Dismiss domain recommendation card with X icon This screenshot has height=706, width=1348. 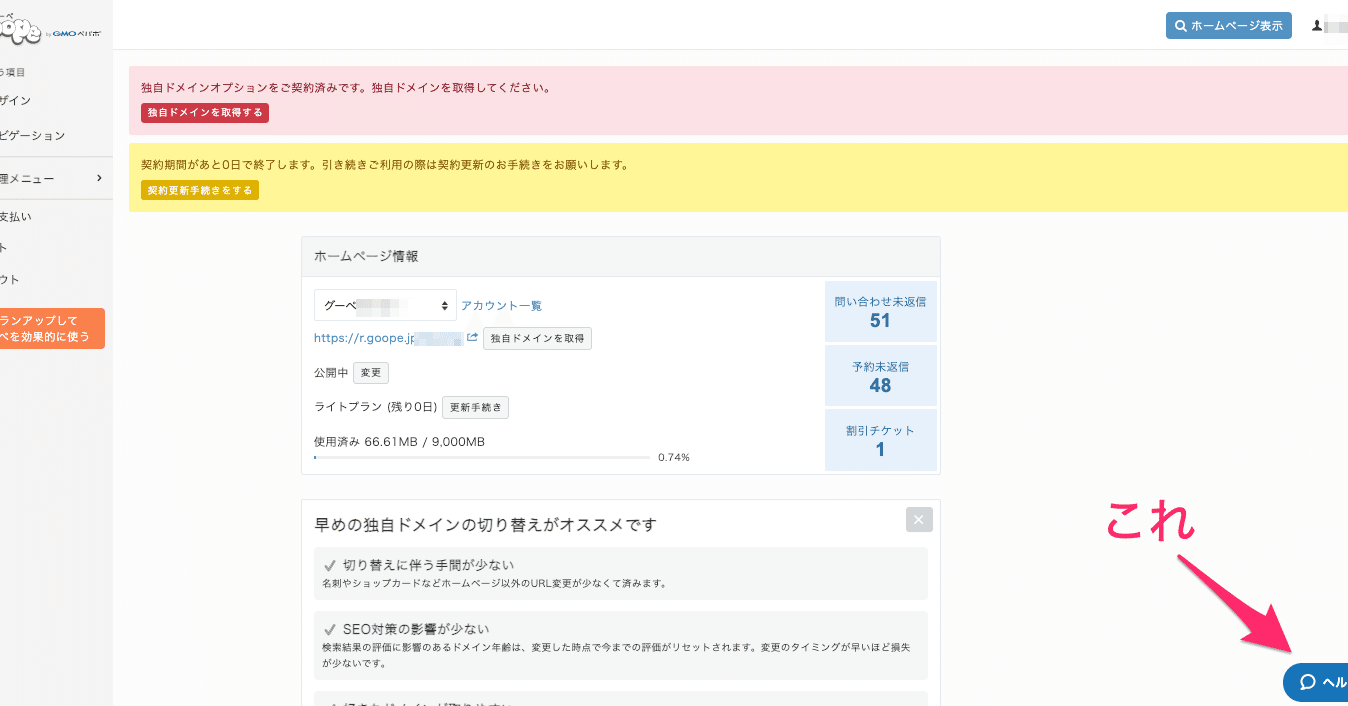click(x=918, y=519)
